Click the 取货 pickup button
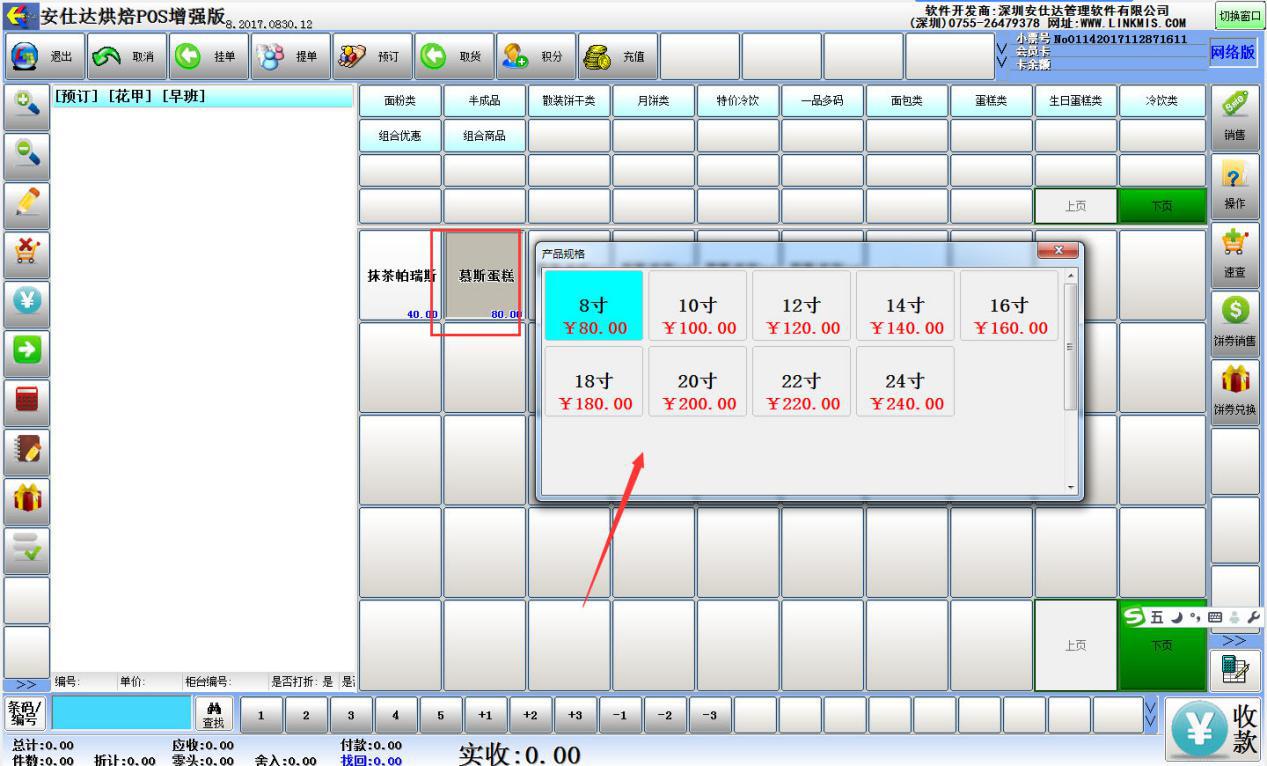This screenshot has height=766, width=1267. pyautogui.click(x=453, y=56)
